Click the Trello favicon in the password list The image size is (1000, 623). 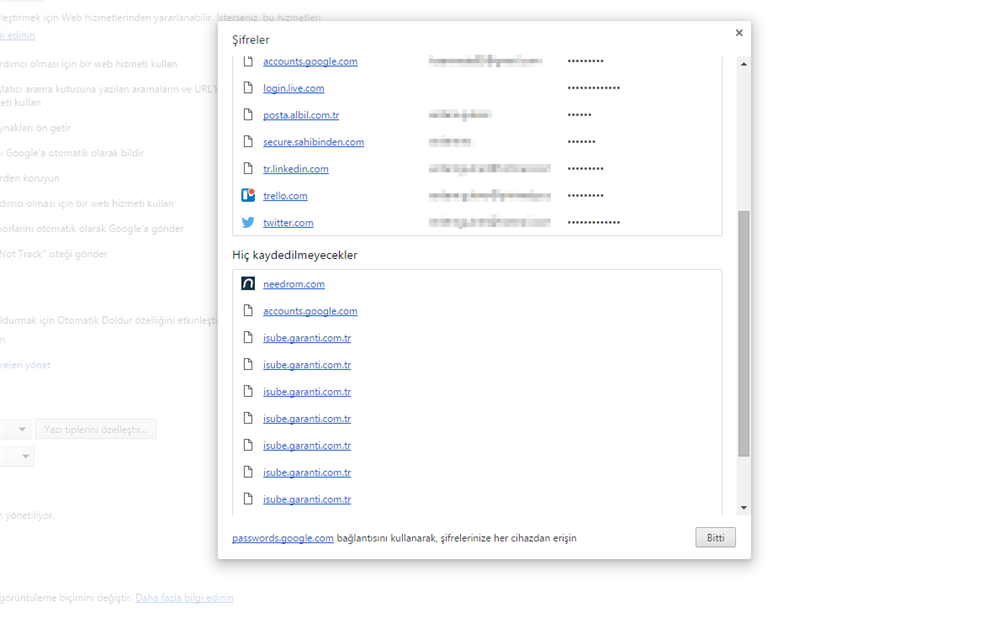pos(248,195)
